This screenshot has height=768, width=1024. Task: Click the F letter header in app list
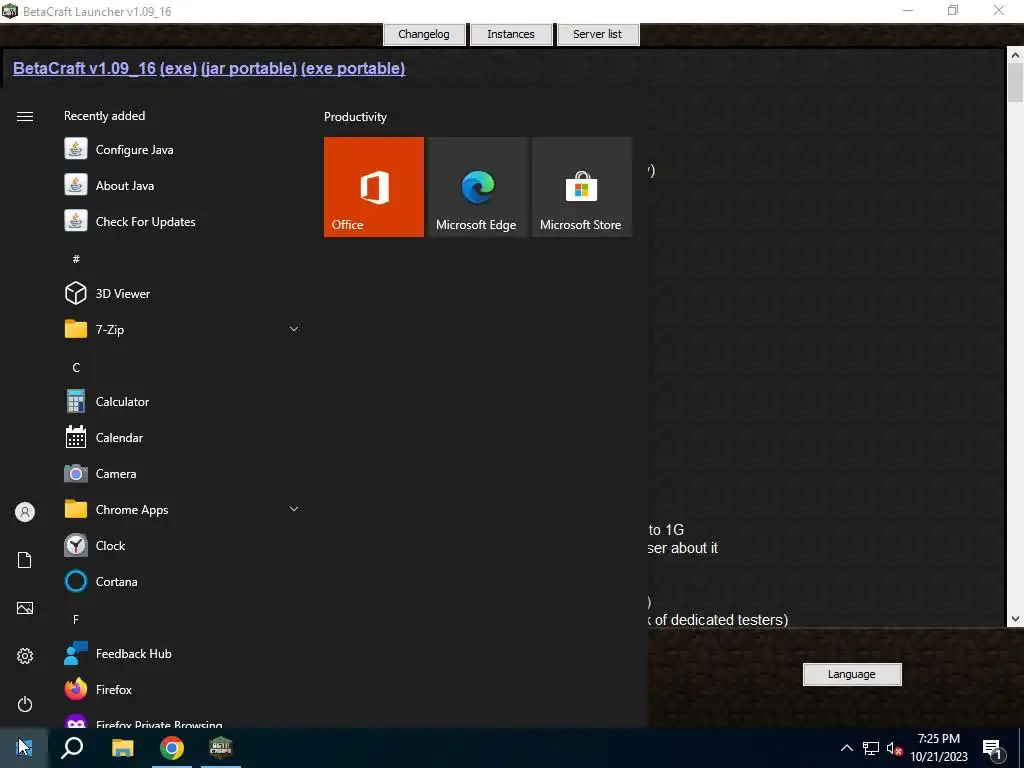tap(76, 619)
